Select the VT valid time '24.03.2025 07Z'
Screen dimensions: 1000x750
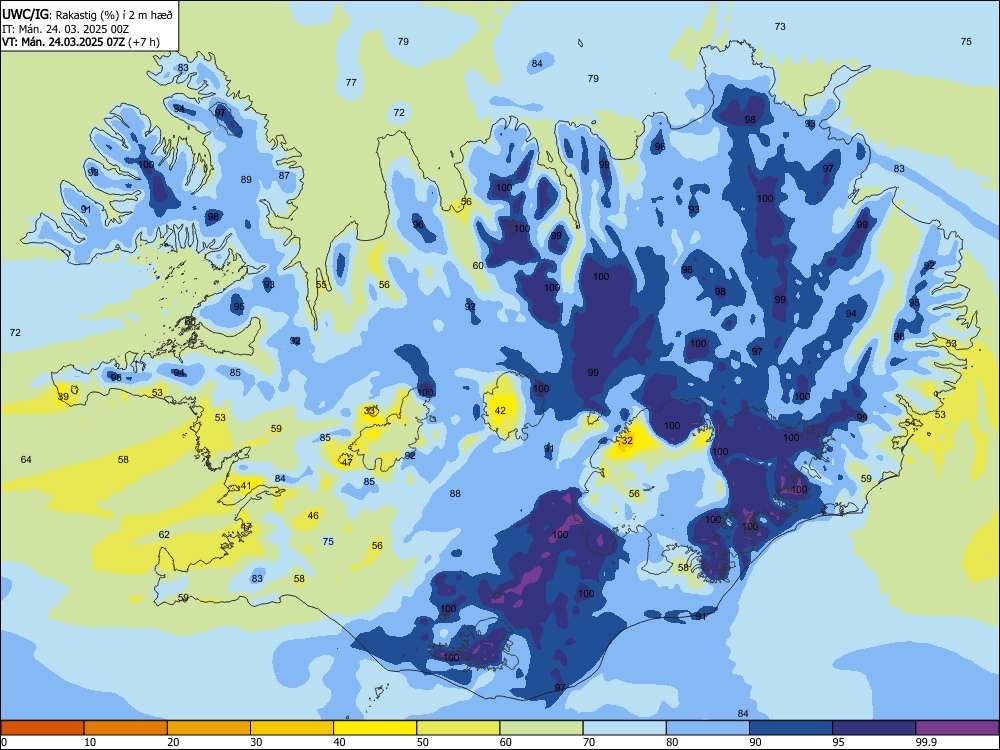click(x=83, y=42)
